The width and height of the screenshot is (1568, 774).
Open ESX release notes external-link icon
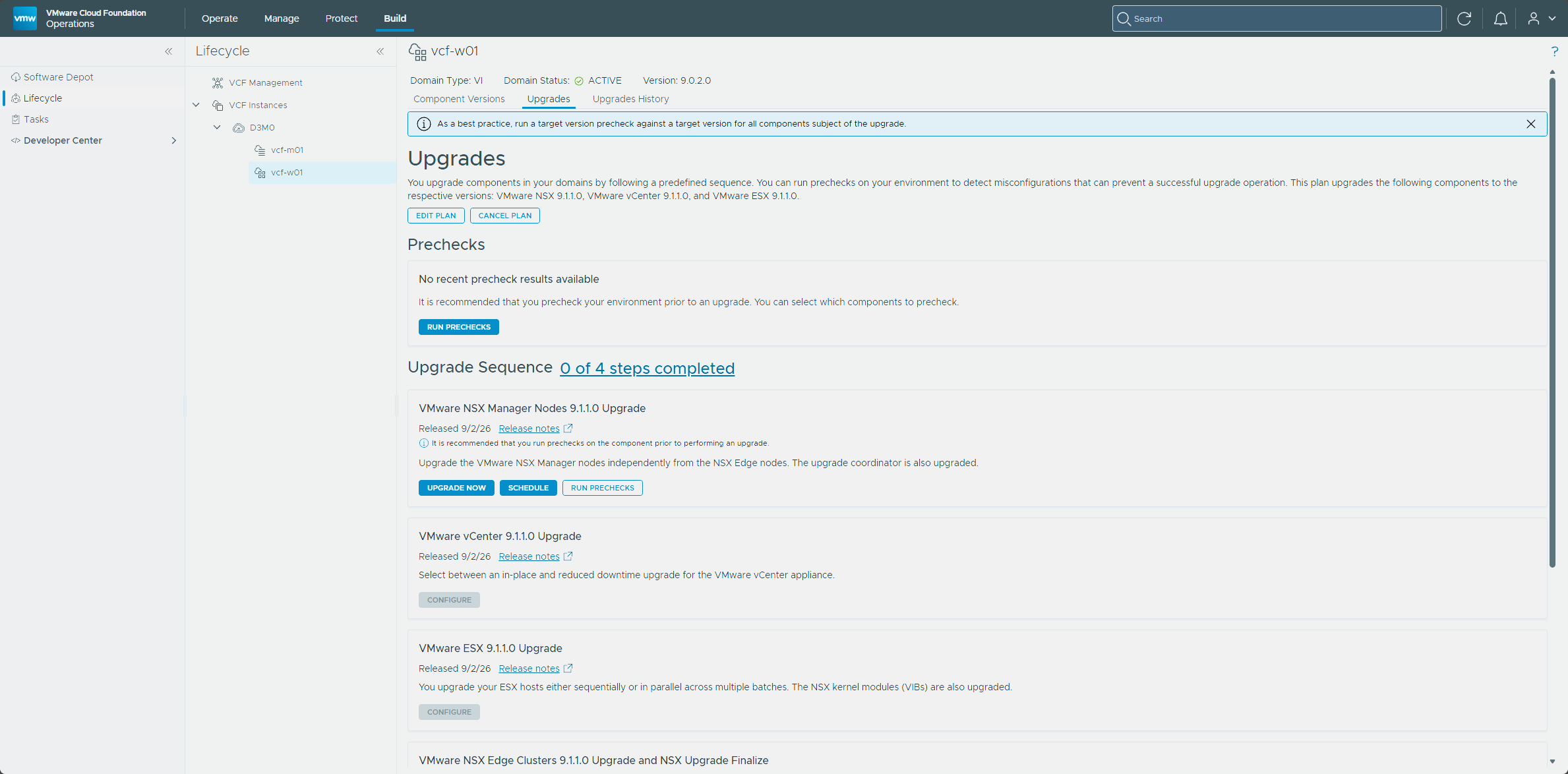click(568, 669)
